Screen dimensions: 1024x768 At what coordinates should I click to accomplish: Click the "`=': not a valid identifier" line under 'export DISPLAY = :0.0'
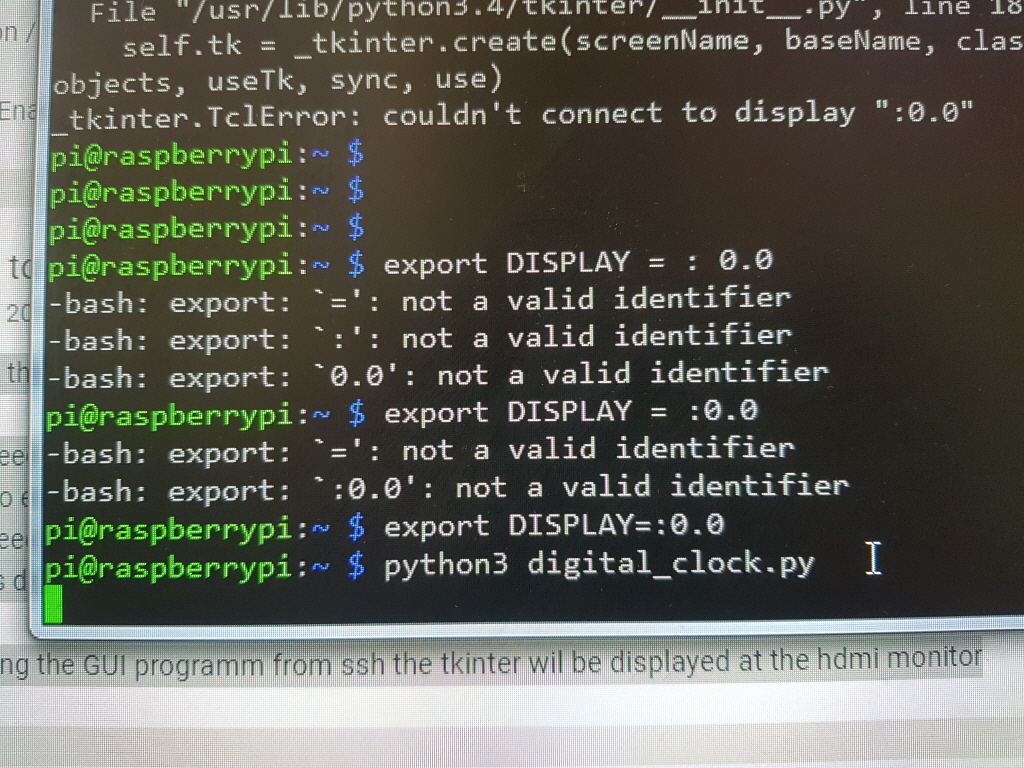click(x=420, y=451)
